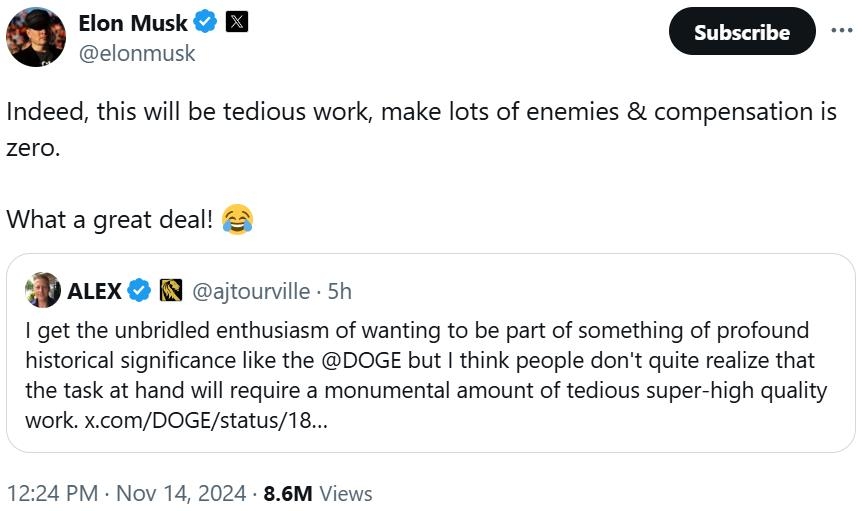Image resolution: width=862 pixels, height=511 pixels.
Task: Click the gold affiliate badge beside ALEX
Action: coord(171,292)
